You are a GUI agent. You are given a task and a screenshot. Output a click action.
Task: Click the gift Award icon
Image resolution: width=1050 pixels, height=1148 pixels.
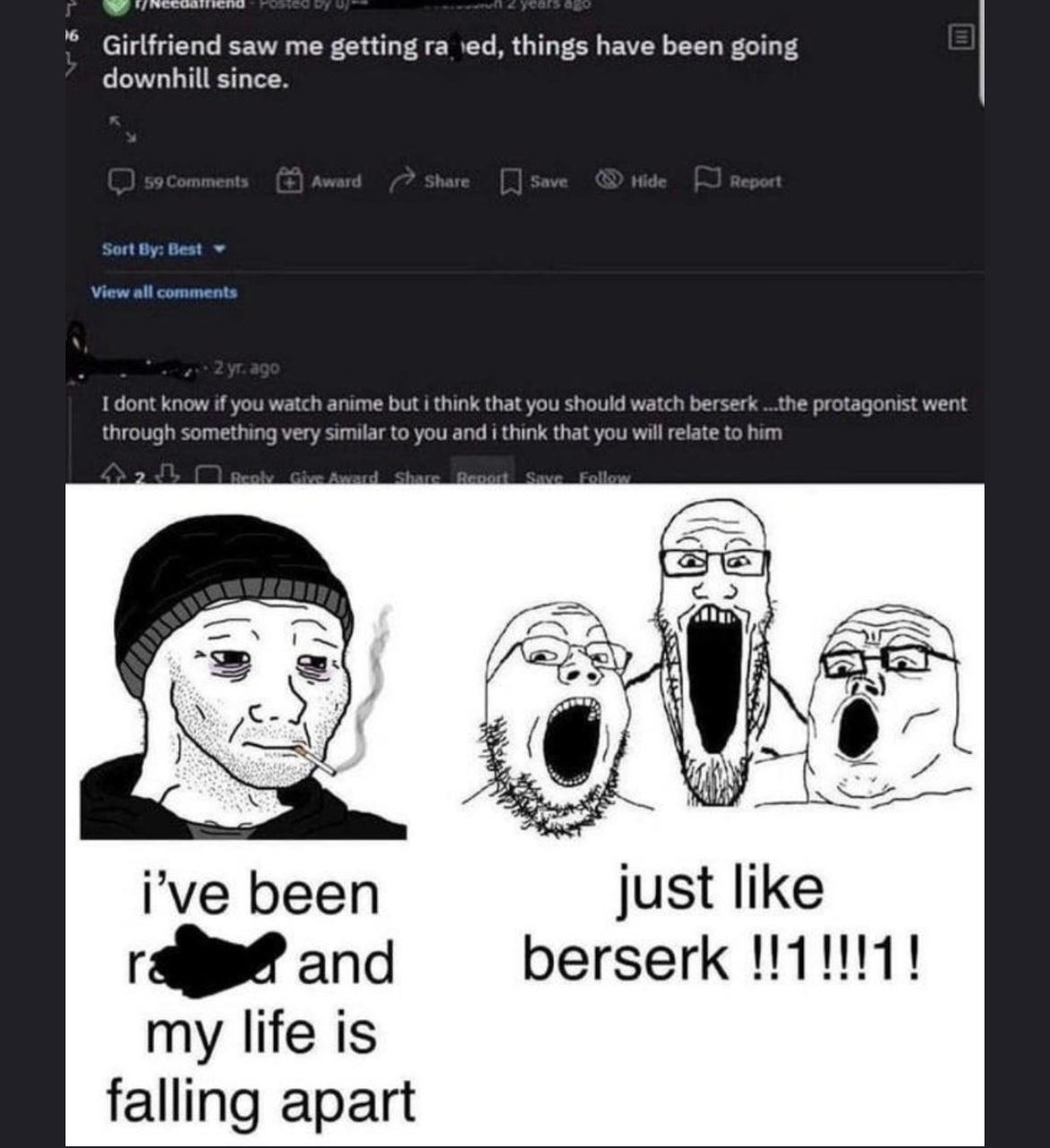tap(289, 181)
